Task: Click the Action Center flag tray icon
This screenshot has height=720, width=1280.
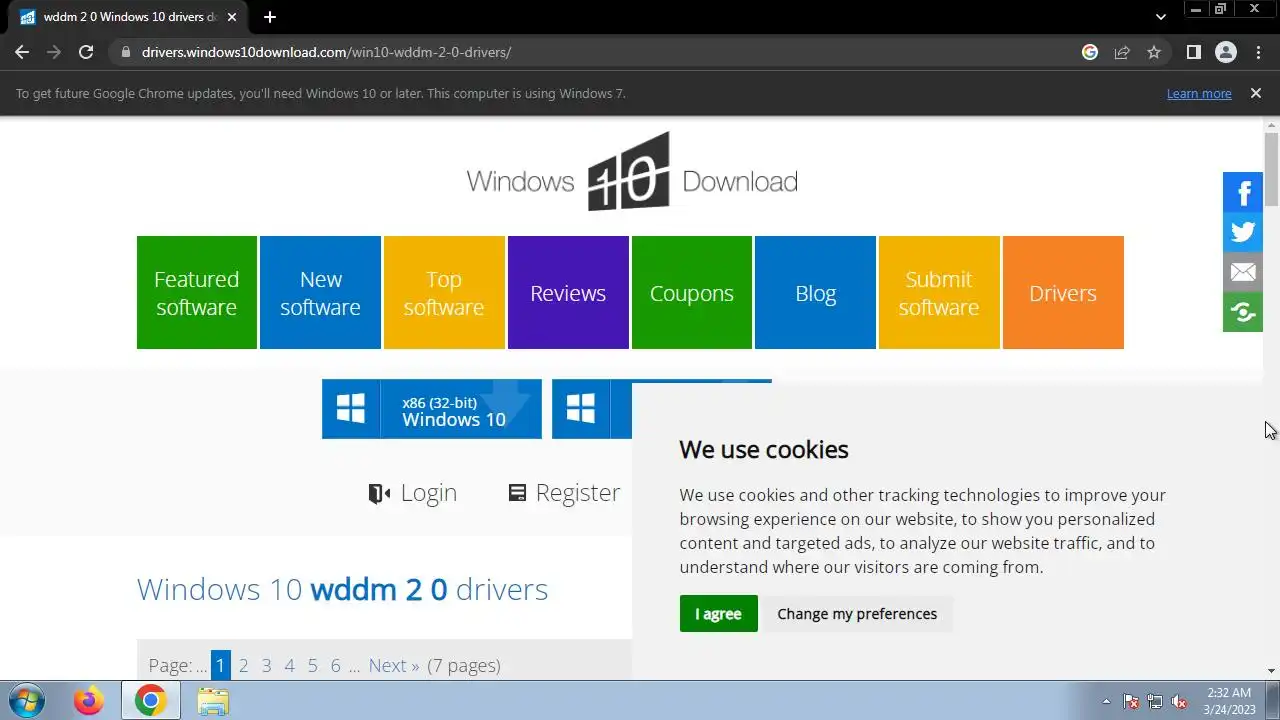Action: [x=1131, y=701]
